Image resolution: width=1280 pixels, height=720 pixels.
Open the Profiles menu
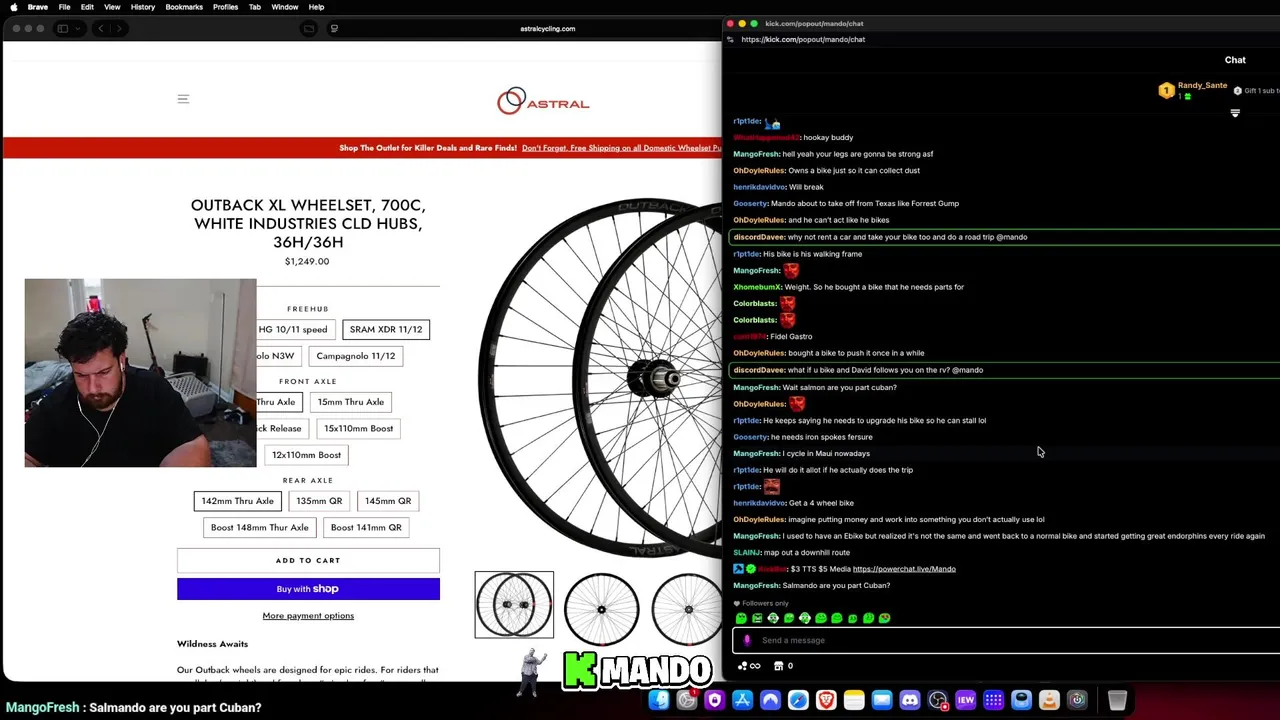pos(225,7)
